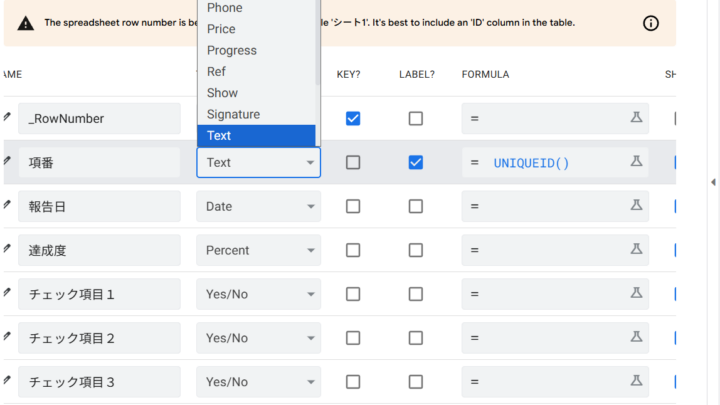Enable the KEY checkbox for 報告日
The width and height of the screenshot is (720, 405).
tap(353, 206)
